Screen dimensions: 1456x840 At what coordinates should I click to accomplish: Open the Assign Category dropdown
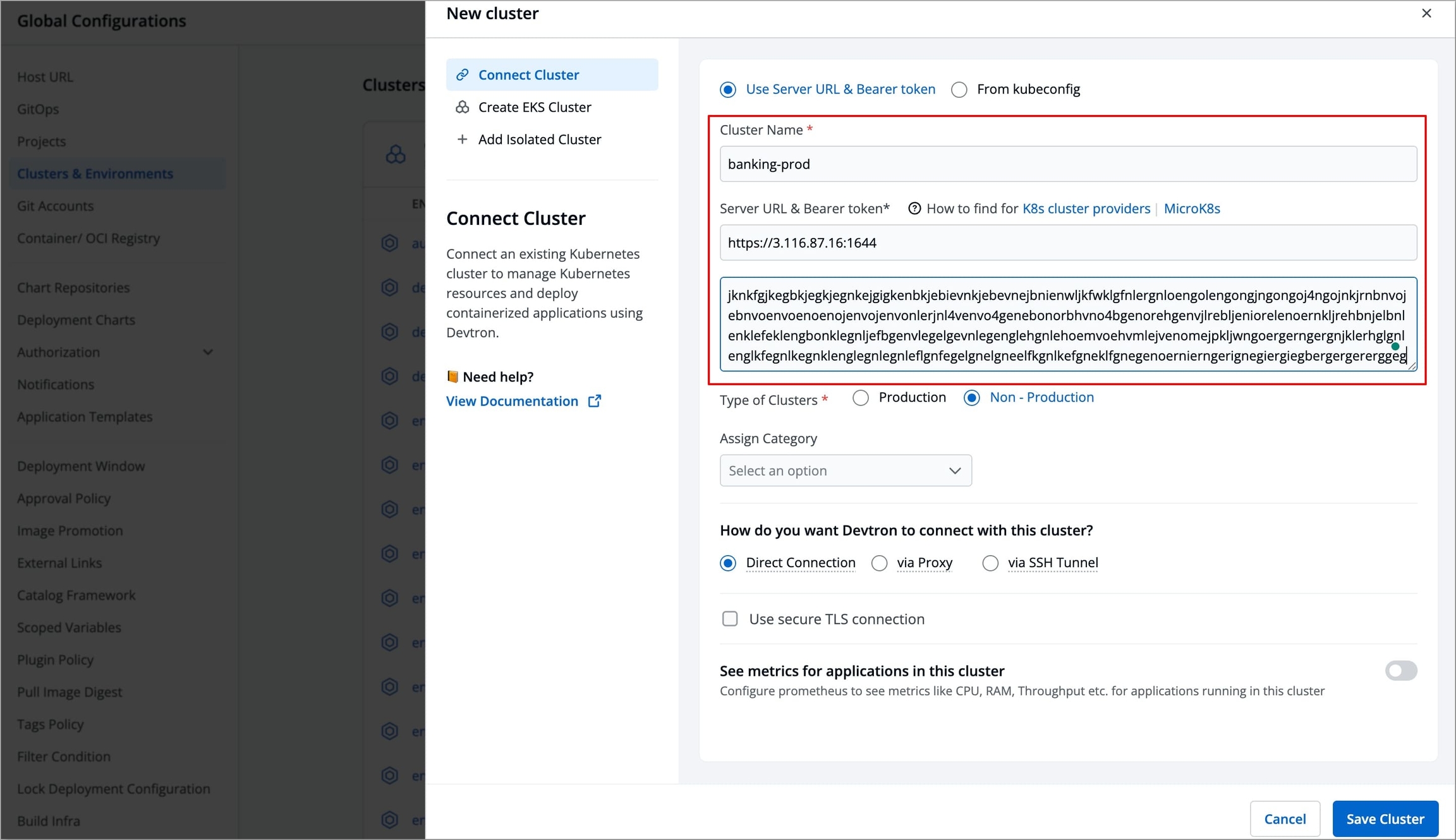click(846, 471)
